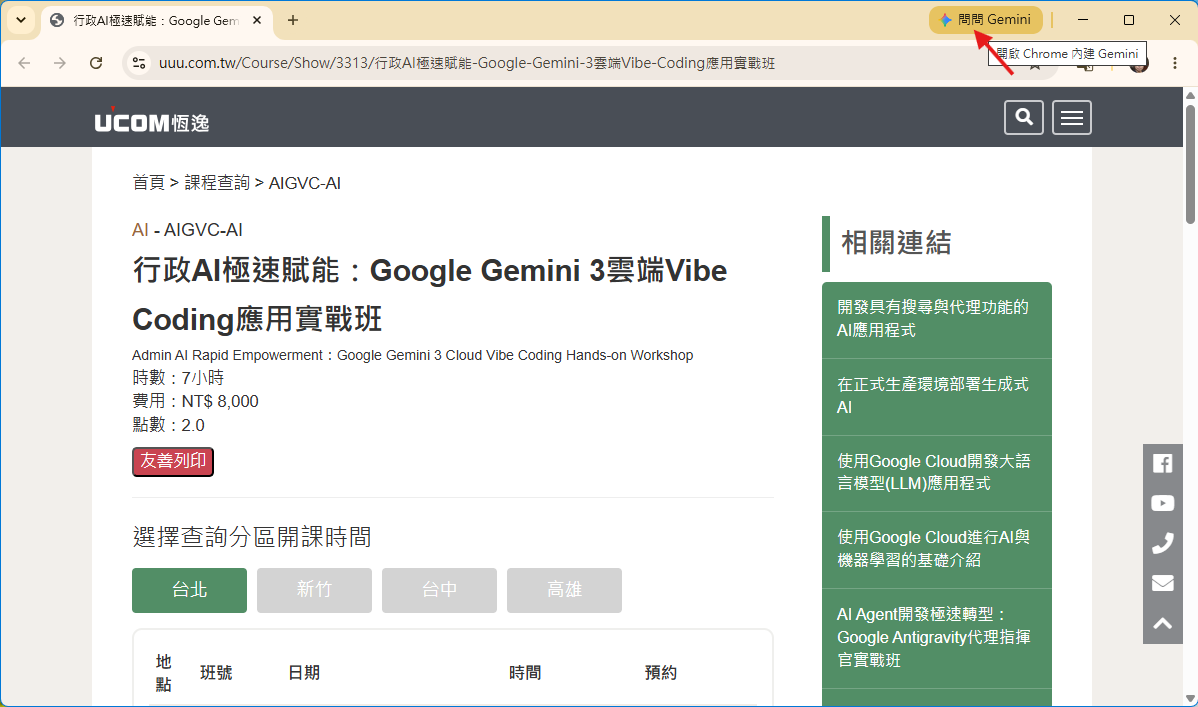Open 在正式生產環境部署生成式AI link
The image size is (1198, 707).
coord(937,396)
